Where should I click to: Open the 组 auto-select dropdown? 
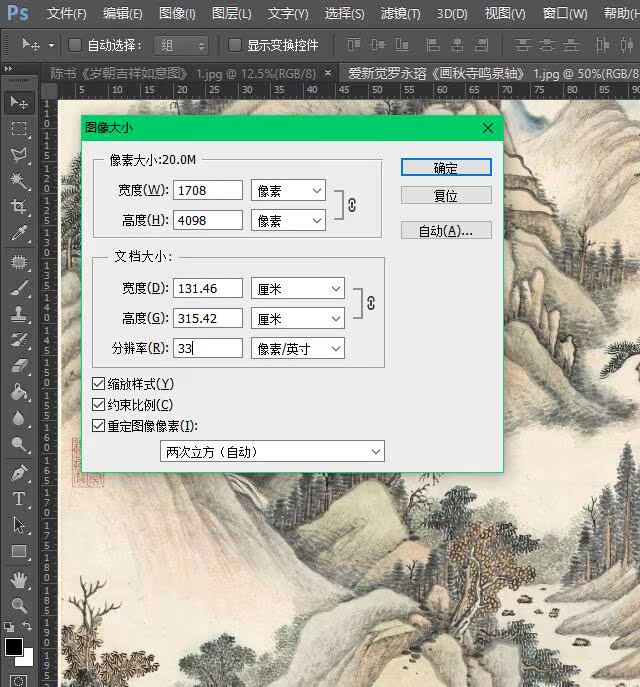[x=180, y=45]
